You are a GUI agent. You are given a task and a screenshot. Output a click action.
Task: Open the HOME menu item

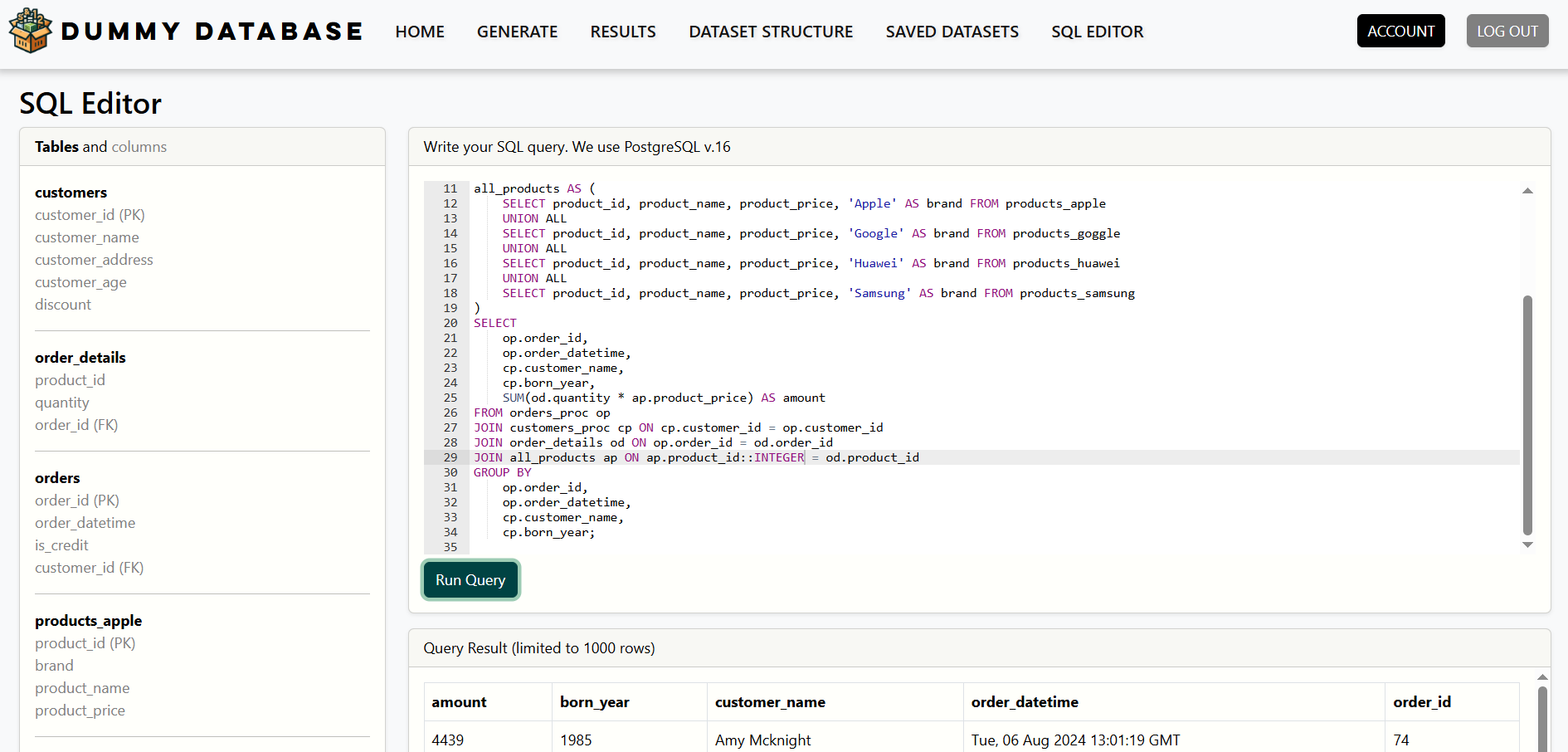click(x=420, y=32)
